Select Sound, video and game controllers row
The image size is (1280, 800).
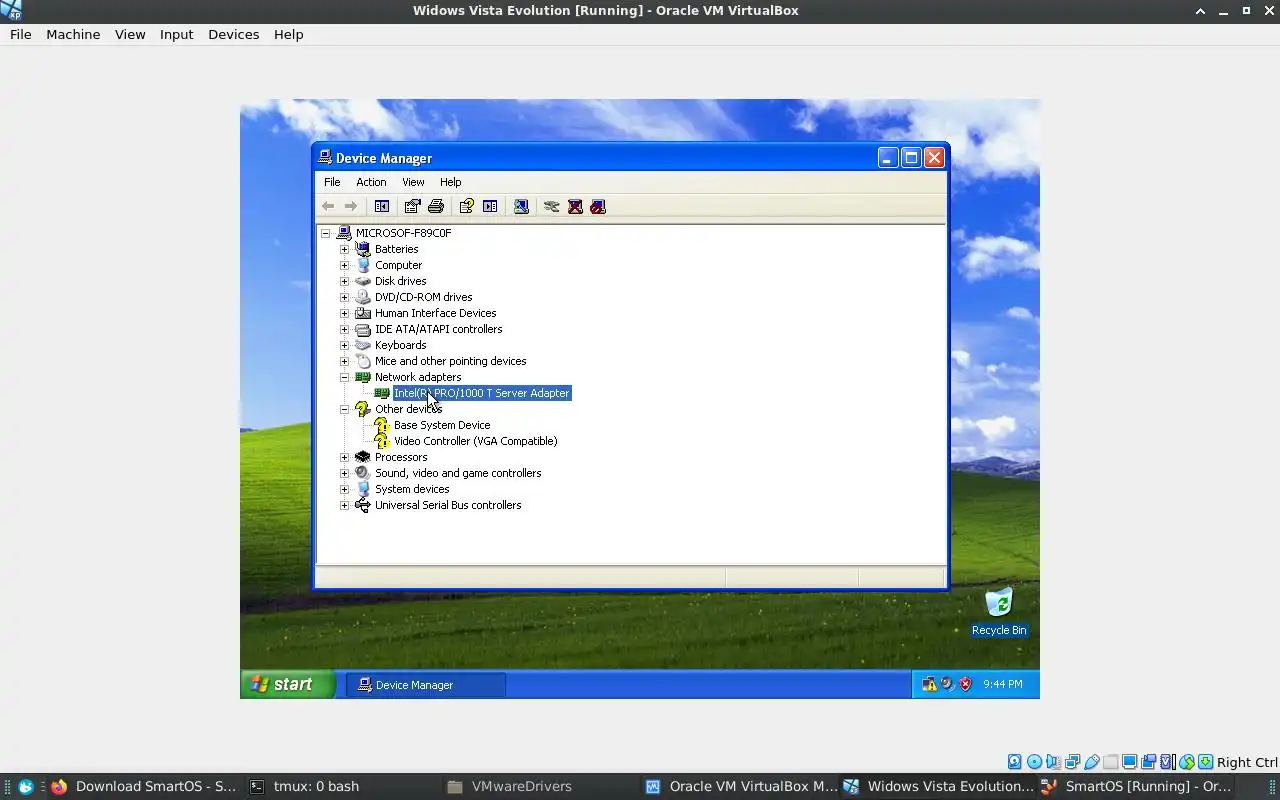(458, 473)
